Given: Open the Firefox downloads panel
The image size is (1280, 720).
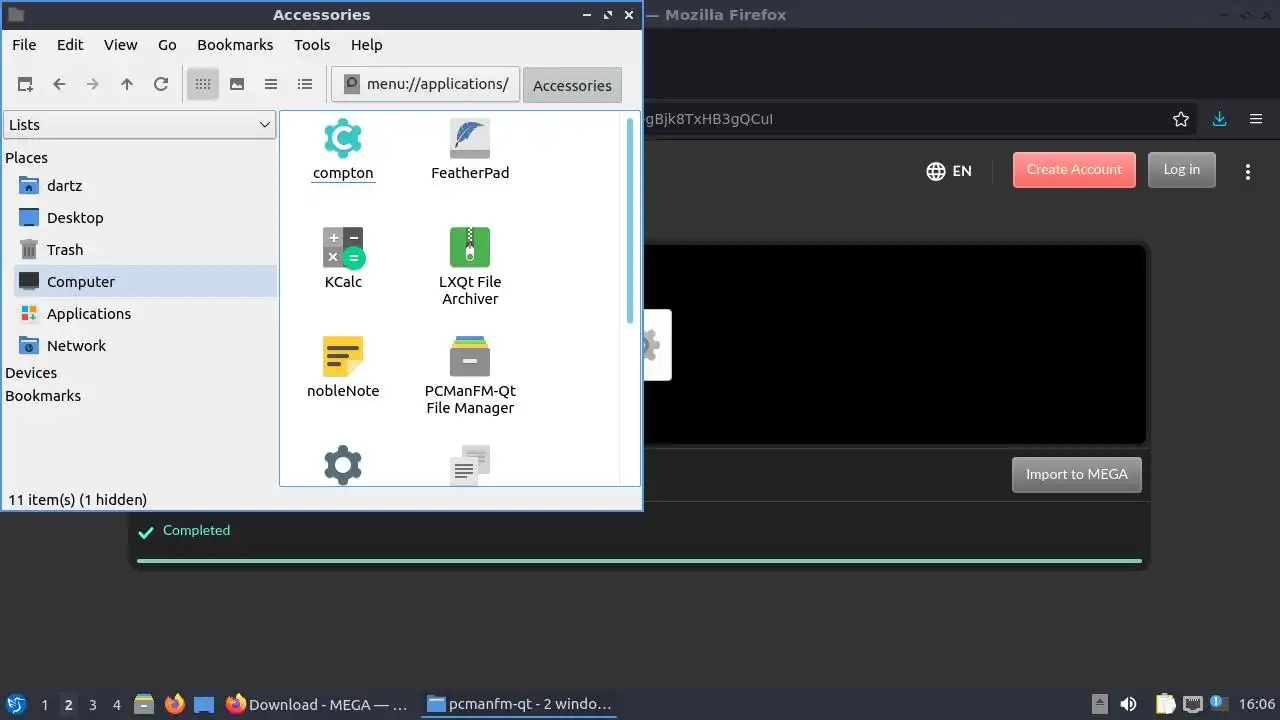Looking at the screenshot, I should coord(1219,119).
